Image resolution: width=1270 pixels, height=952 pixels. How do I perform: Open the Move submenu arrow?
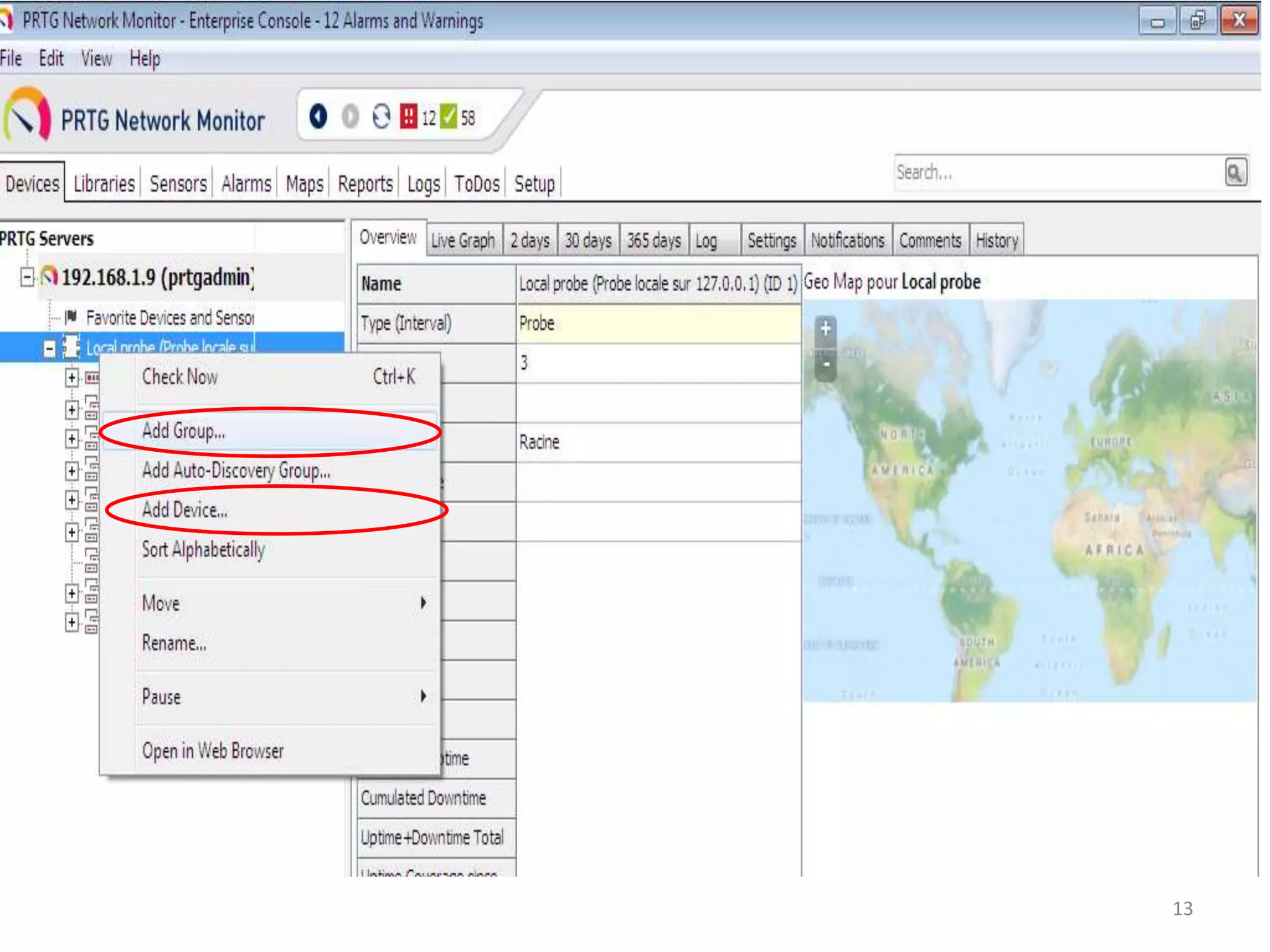423,602
